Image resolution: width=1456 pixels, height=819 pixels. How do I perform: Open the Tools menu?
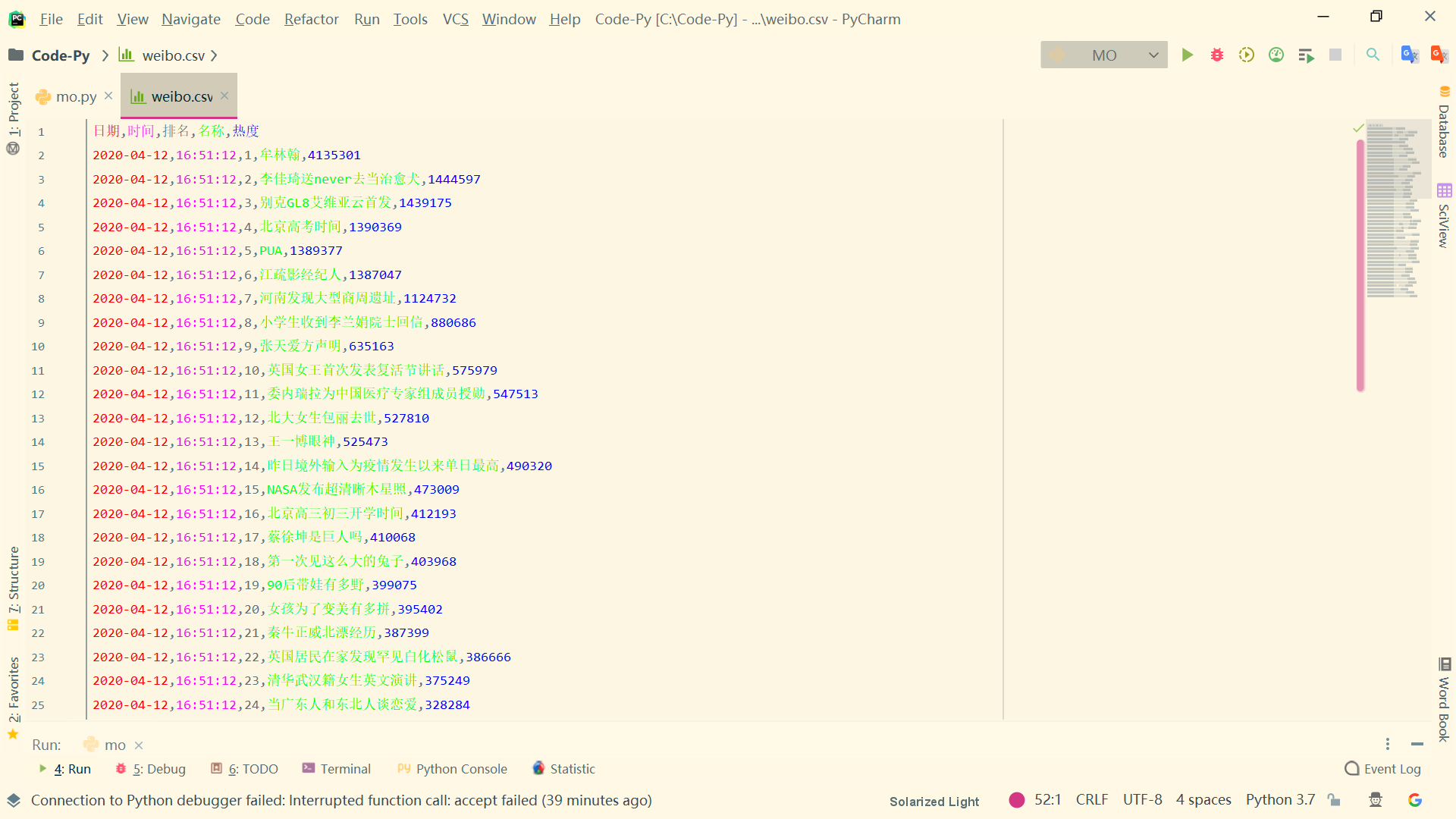(x=410, y=19)
